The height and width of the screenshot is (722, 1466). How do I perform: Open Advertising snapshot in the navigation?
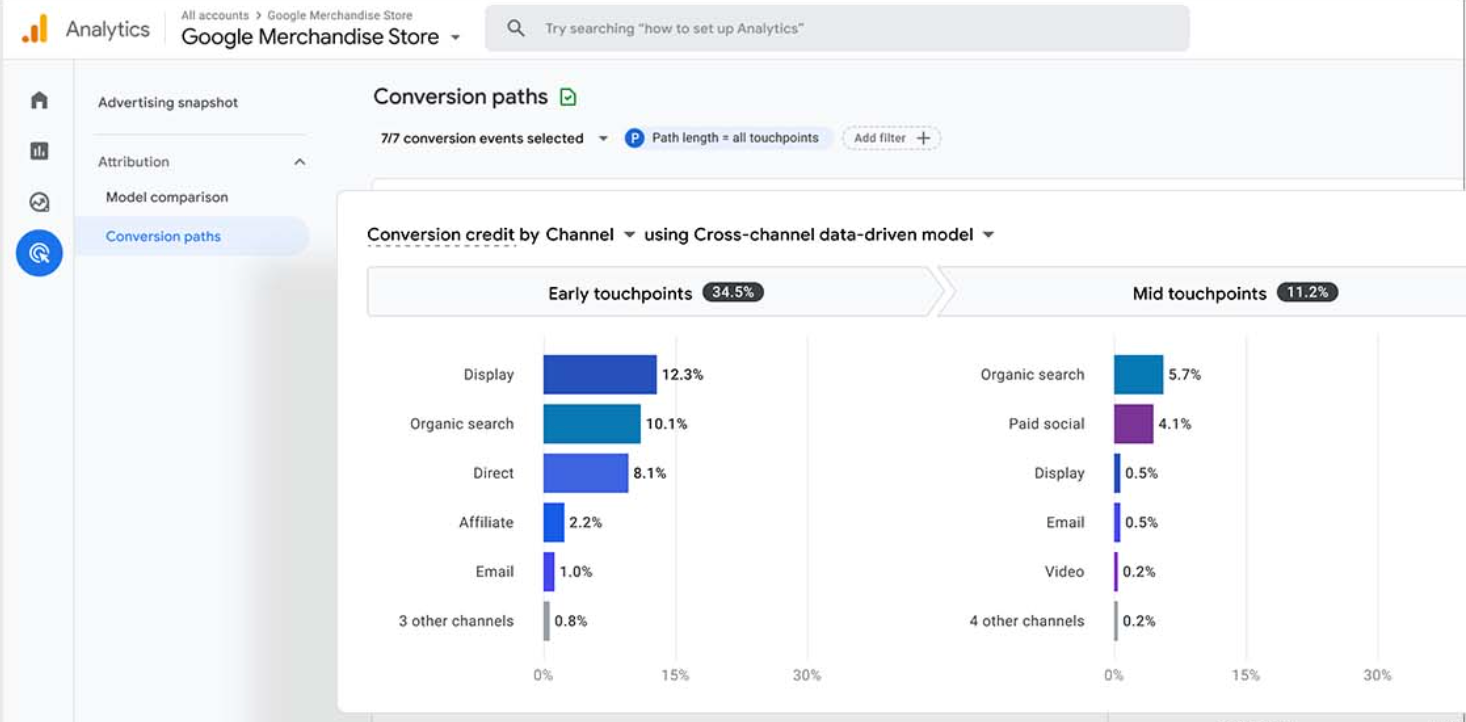click(x=168, y=102)
